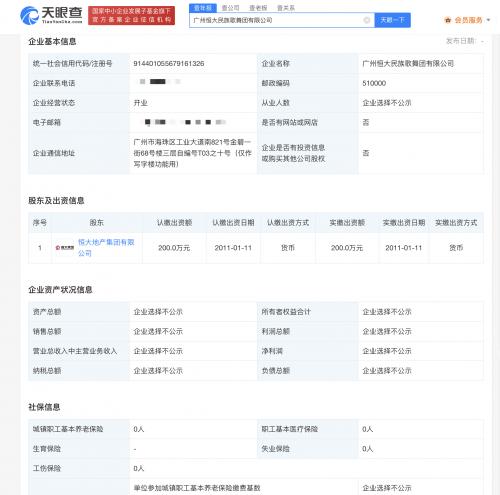Click the 统一社会信用代码 number value
The height and width of the screenshot is (495, 500).
[x=169, y=63]
